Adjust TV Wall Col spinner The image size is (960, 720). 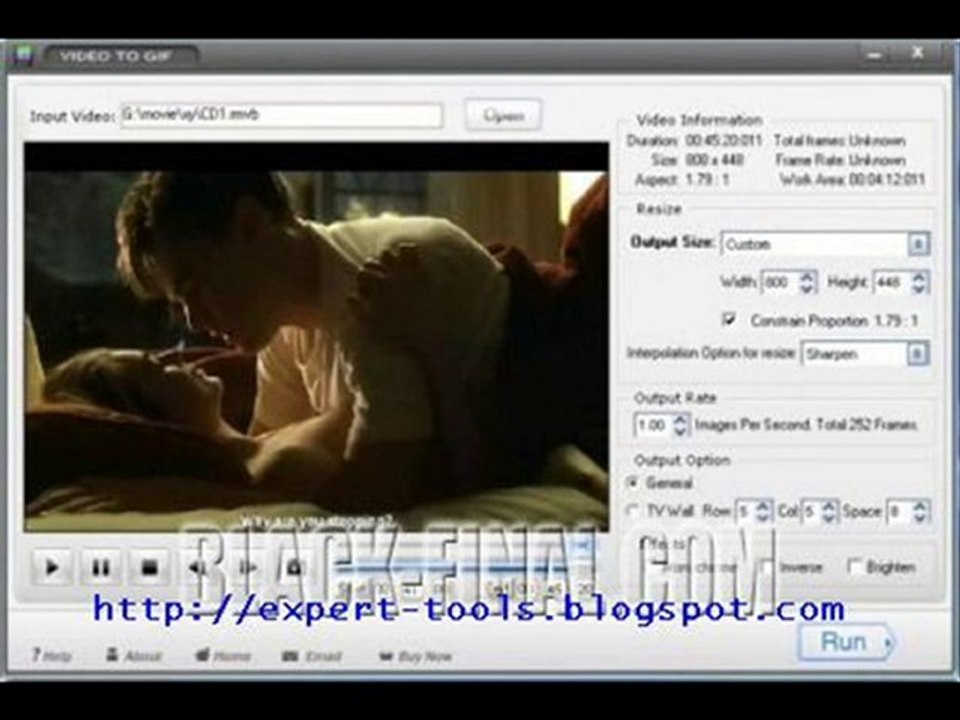828,511
